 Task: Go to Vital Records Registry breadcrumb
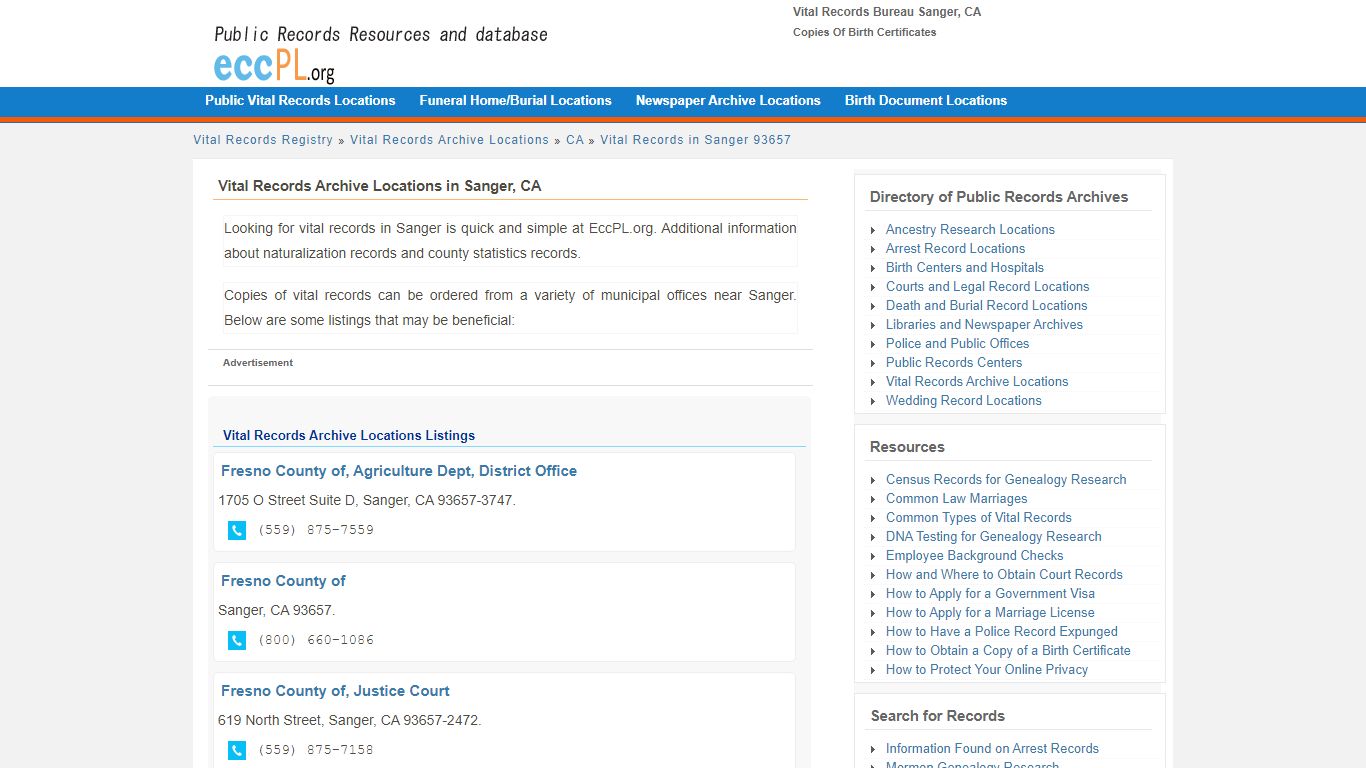coord(263,140)
